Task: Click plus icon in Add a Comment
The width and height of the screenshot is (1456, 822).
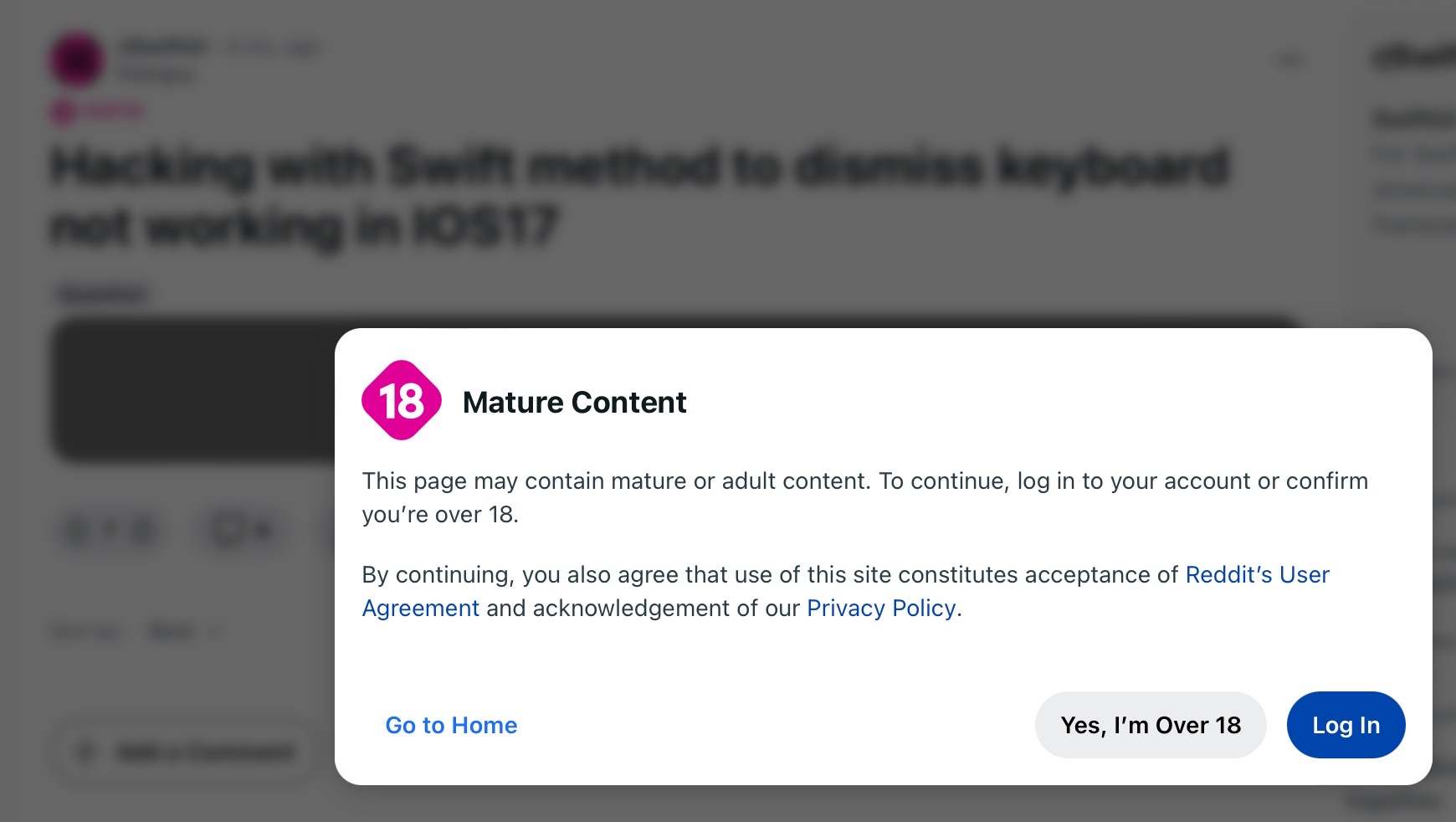Action: (x=85, y=751)
